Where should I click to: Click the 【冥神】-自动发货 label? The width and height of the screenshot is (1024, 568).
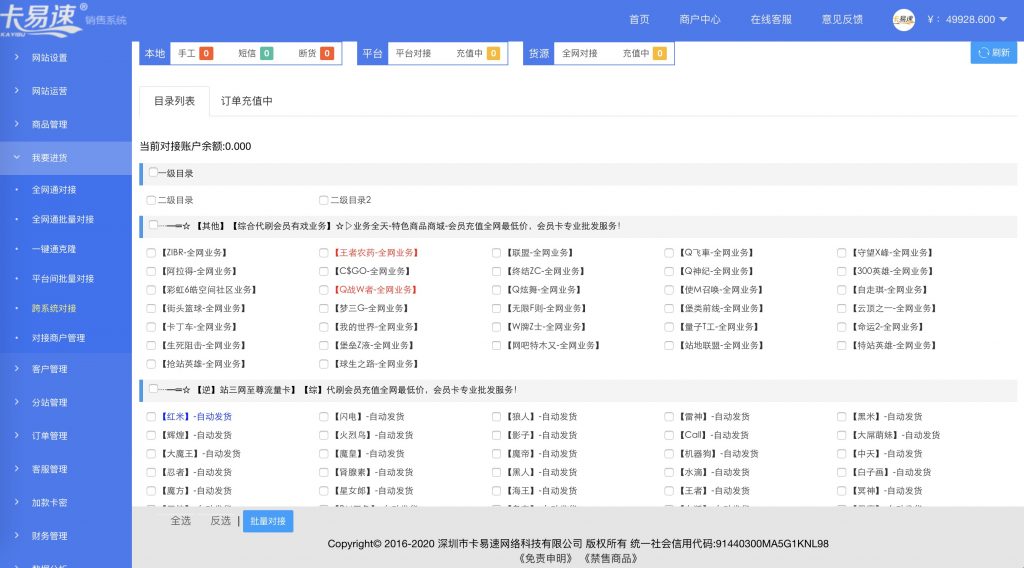(x=887, y=491)
